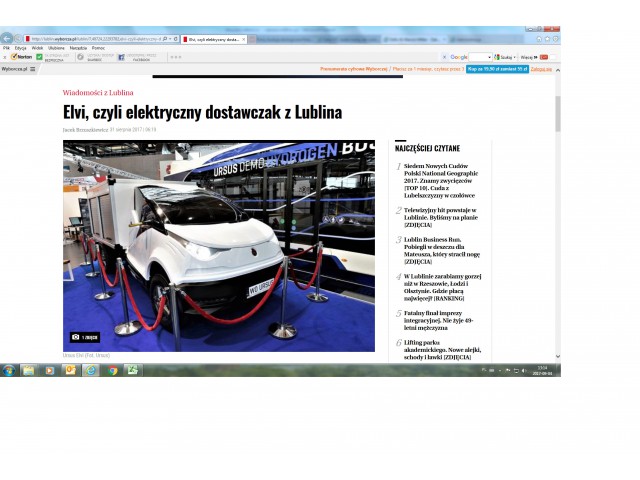Switch to the Elvi article tab
Viewport: 640px width, 480px height.
[212, 39]
